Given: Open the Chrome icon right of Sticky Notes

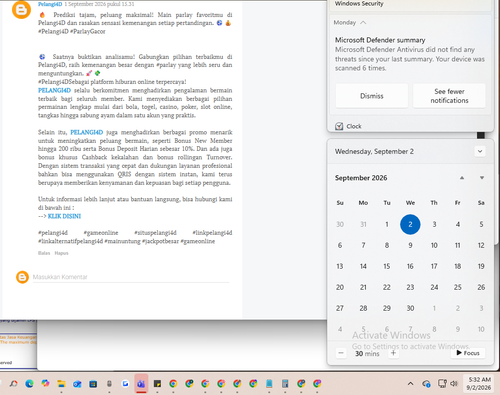Looking at the screenshot, I should click(173, 384).
